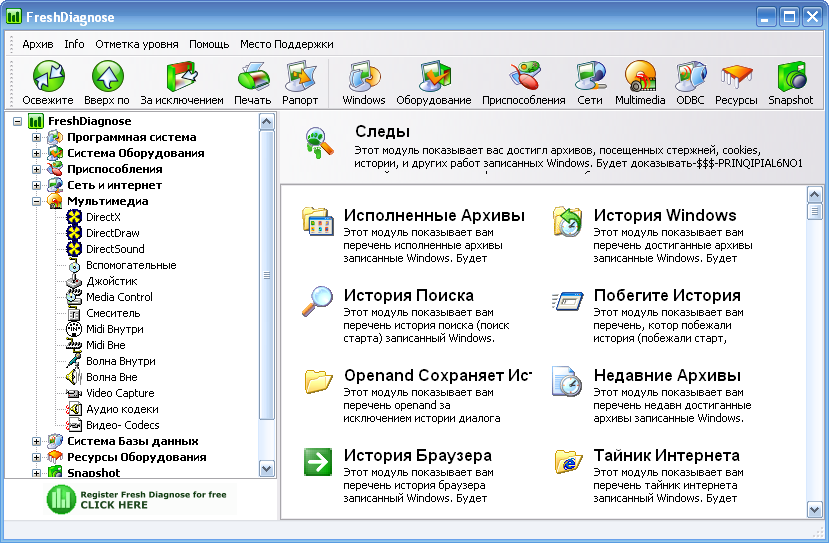Select DirectX in the tree
This screenshot has width=829, height=543.
click(x=103, y=217)
